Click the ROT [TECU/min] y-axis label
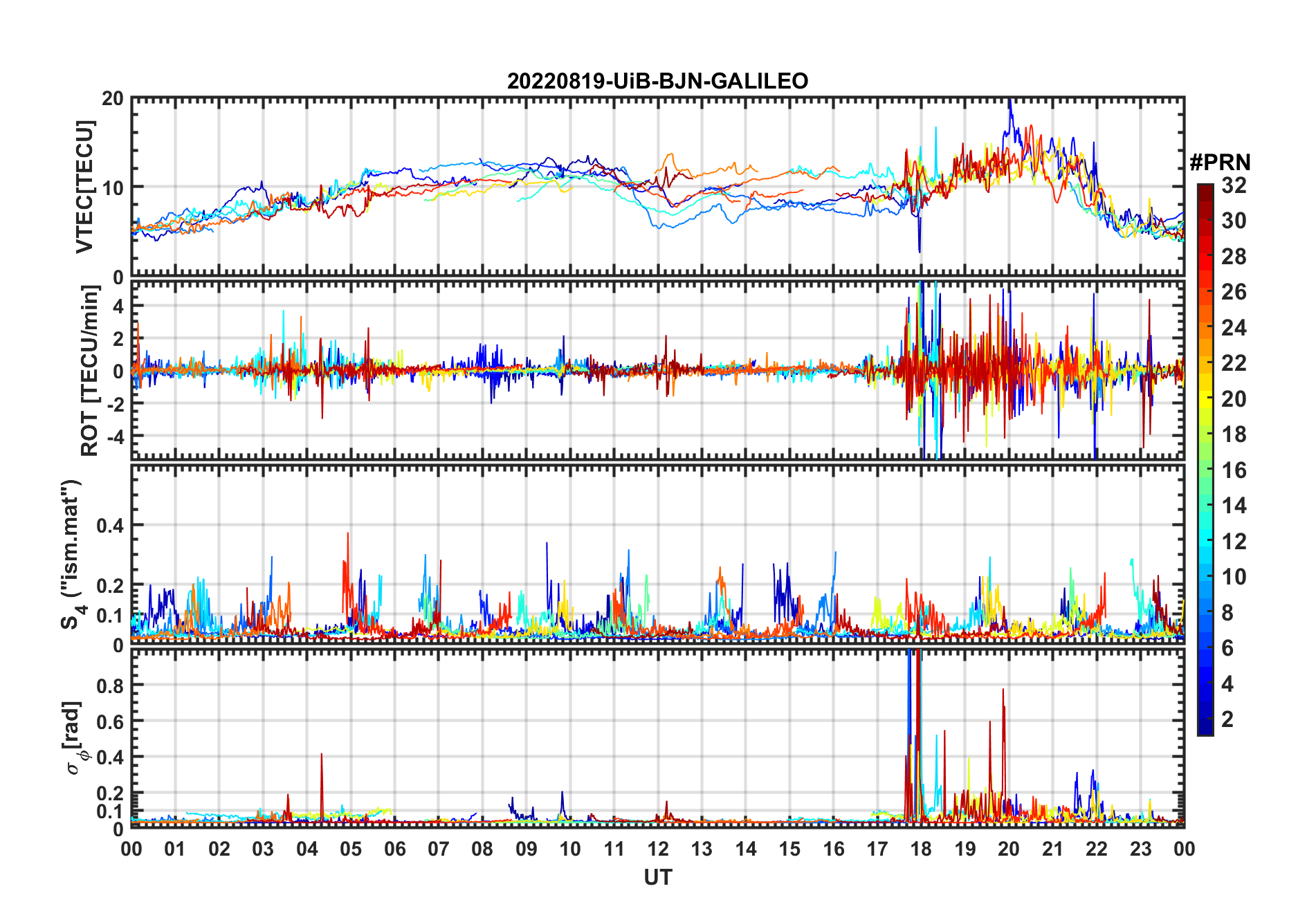This screenshot has width=1316, height=920. 90,371
